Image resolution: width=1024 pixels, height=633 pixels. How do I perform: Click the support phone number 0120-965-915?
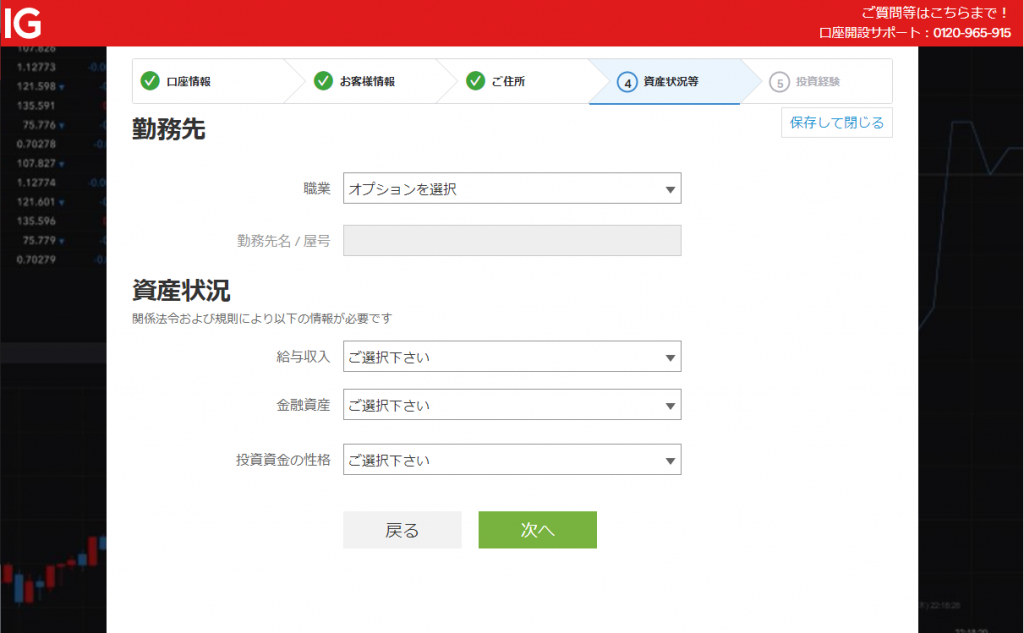(x=972, y=33)
